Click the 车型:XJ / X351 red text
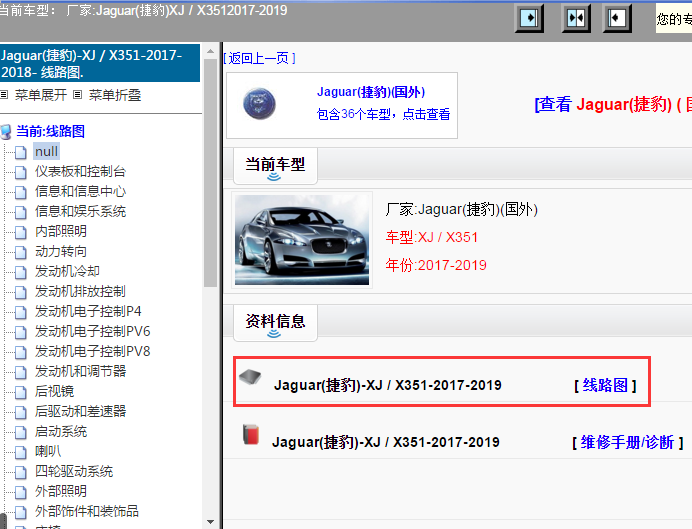 pyautogui.click(x=432, y=237)
